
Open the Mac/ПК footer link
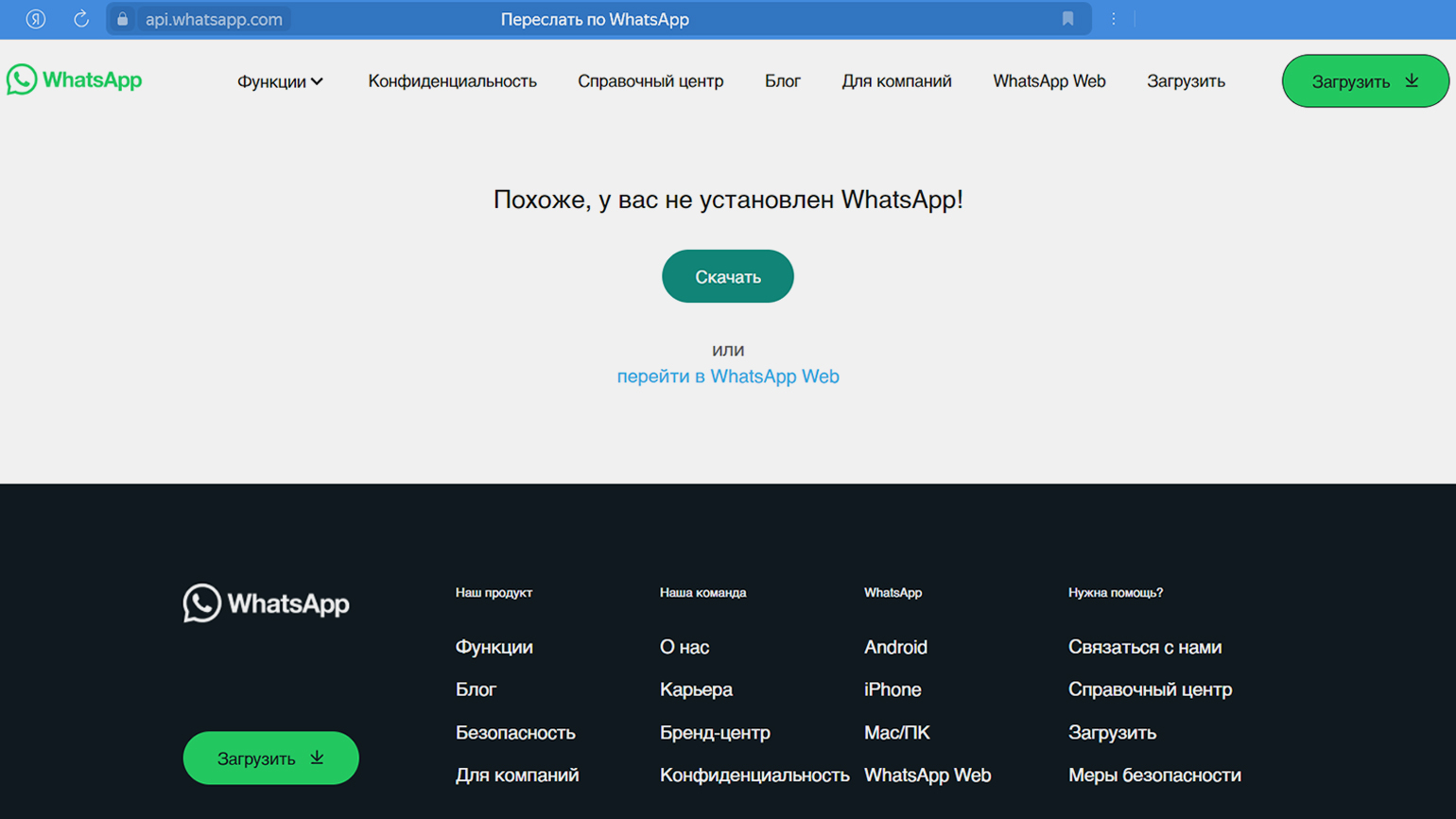click(896, 732)
